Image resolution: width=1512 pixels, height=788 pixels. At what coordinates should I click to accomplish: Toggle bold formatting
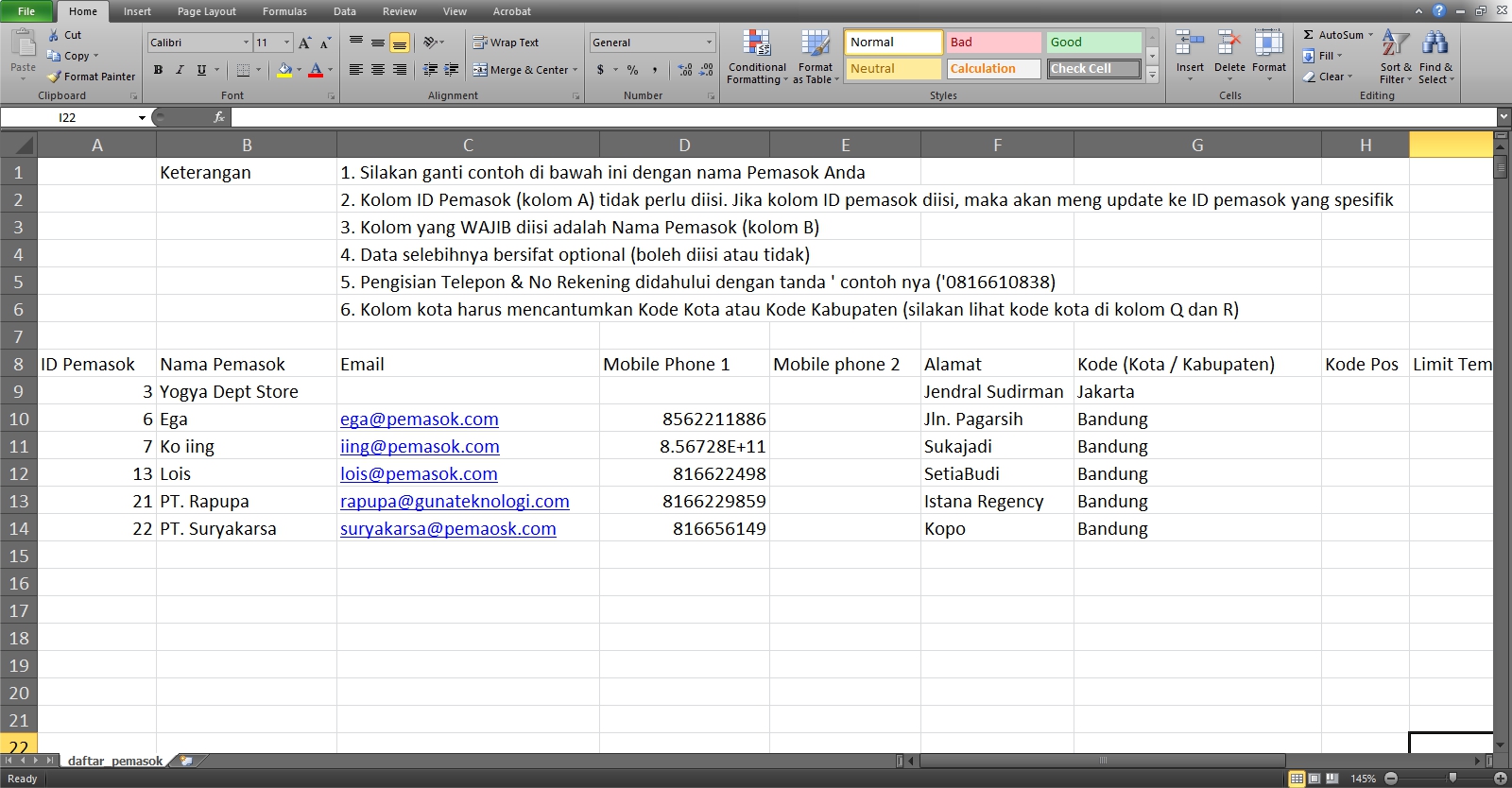click(158, 70)
